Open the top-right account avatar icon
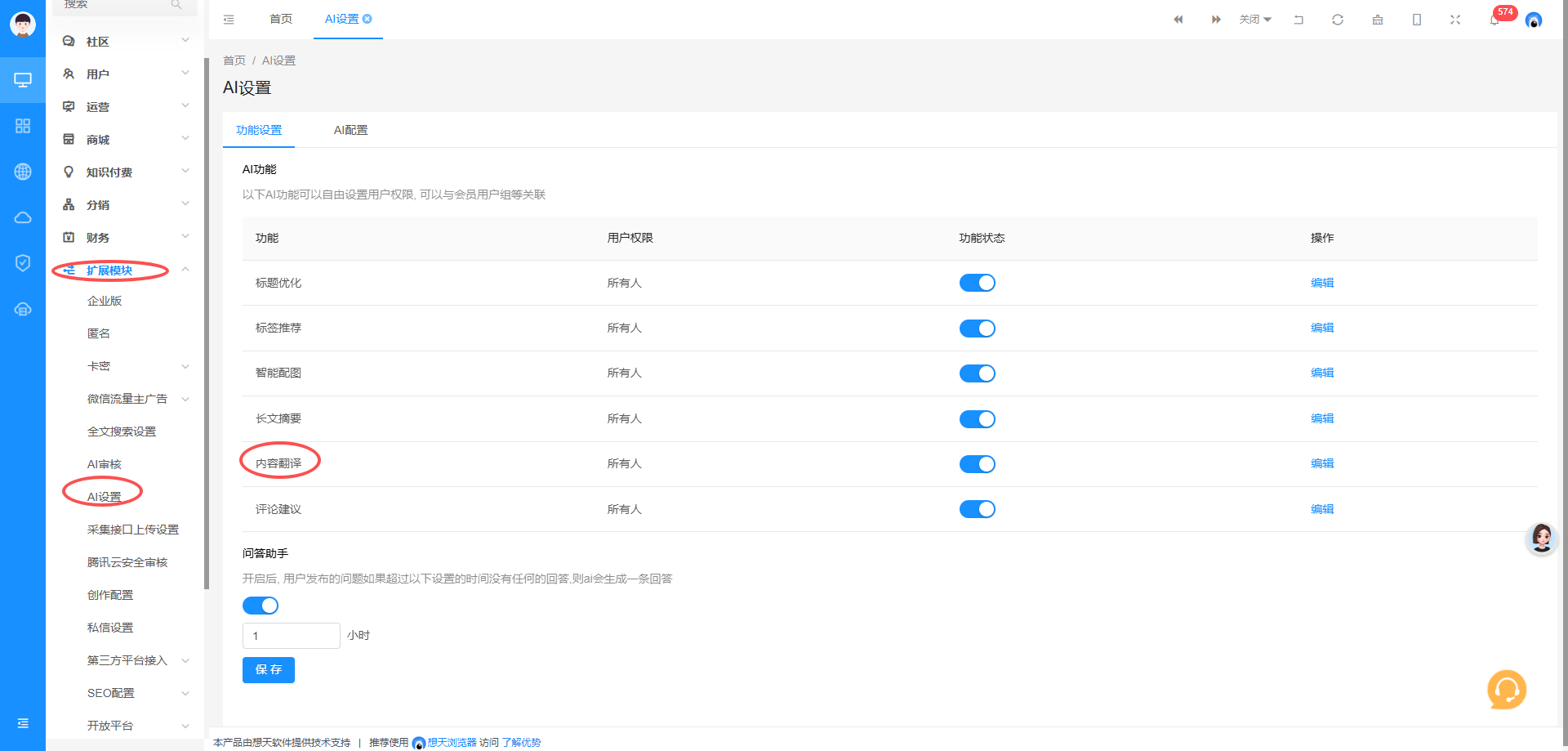The width and height of the screenshot is (1568, 751). click(1534, 20)
